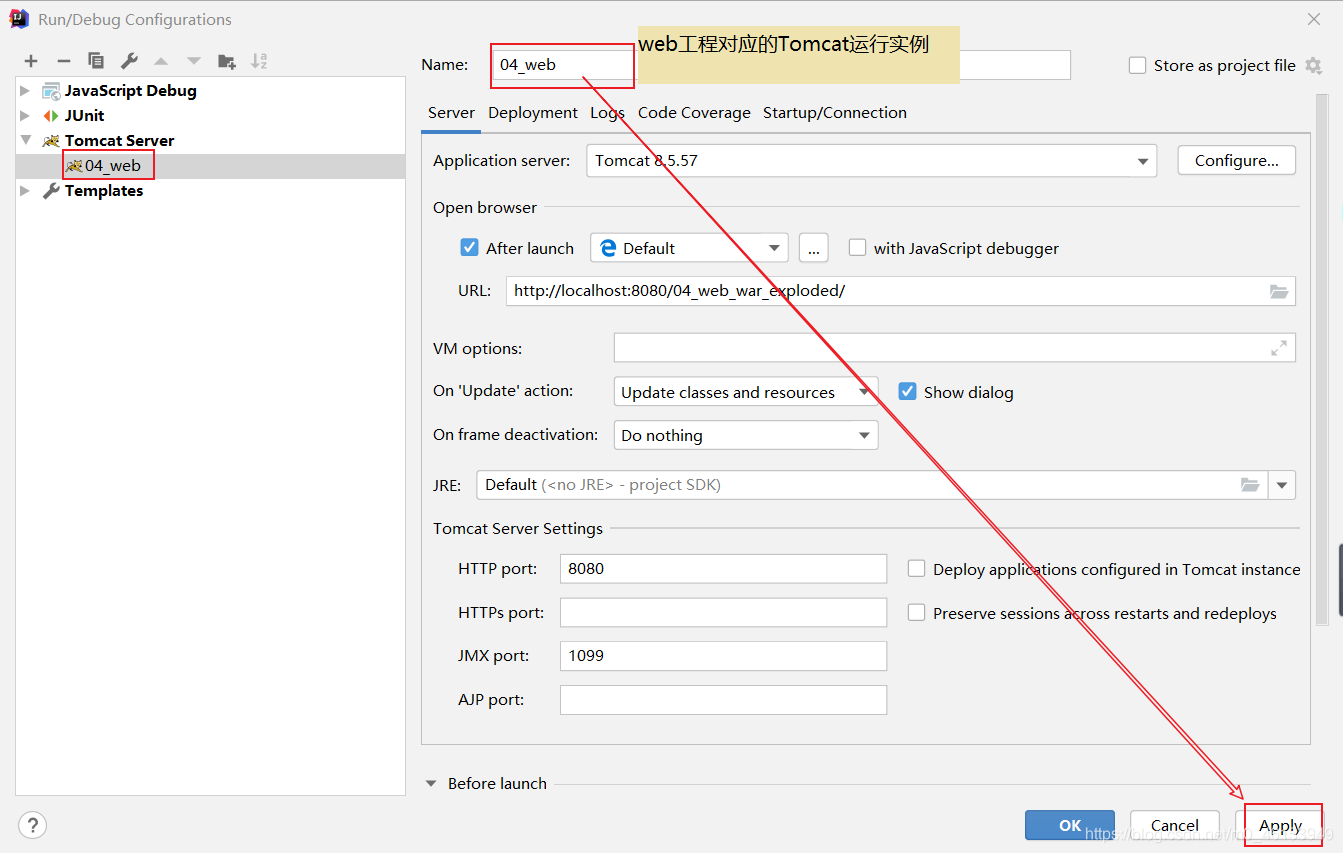1343x853 pixels.
Task: Click JavaScript Debug node icon
Action: click(51, 90)
